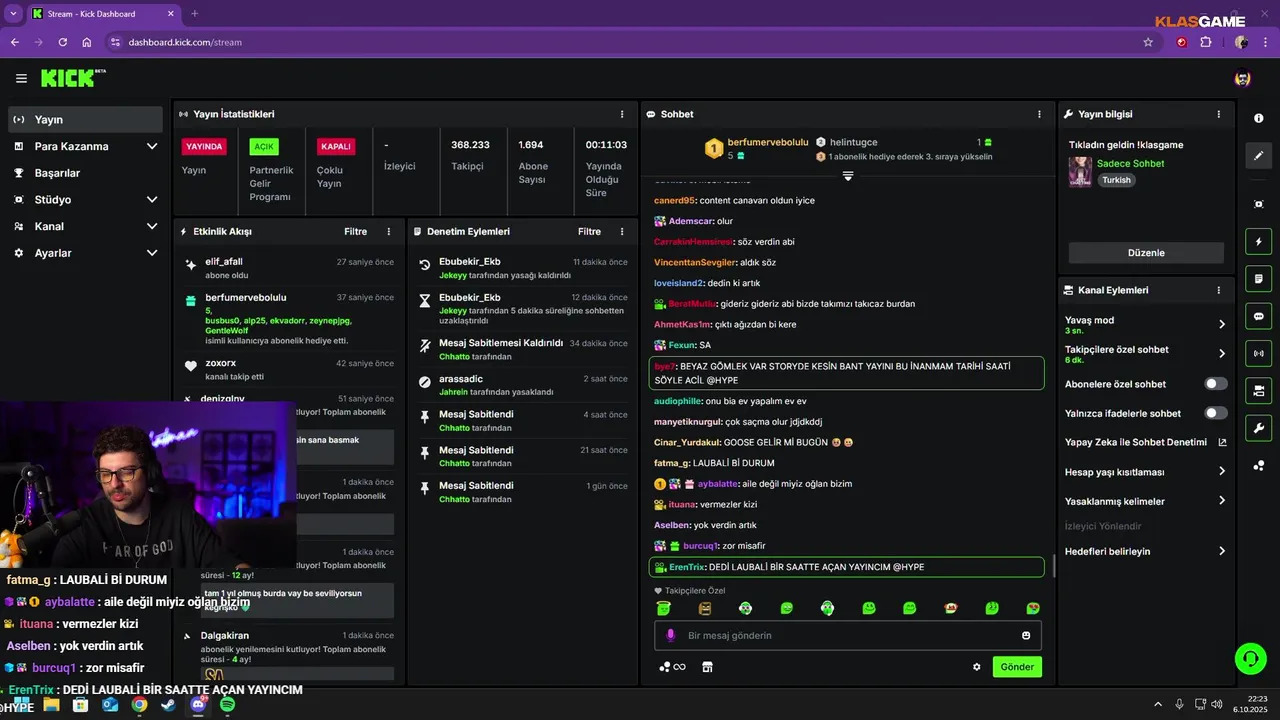Open the hamburger menu next to the KICK logo
Viewport: 1280px width, 720px height.
(x=21, y=78)
